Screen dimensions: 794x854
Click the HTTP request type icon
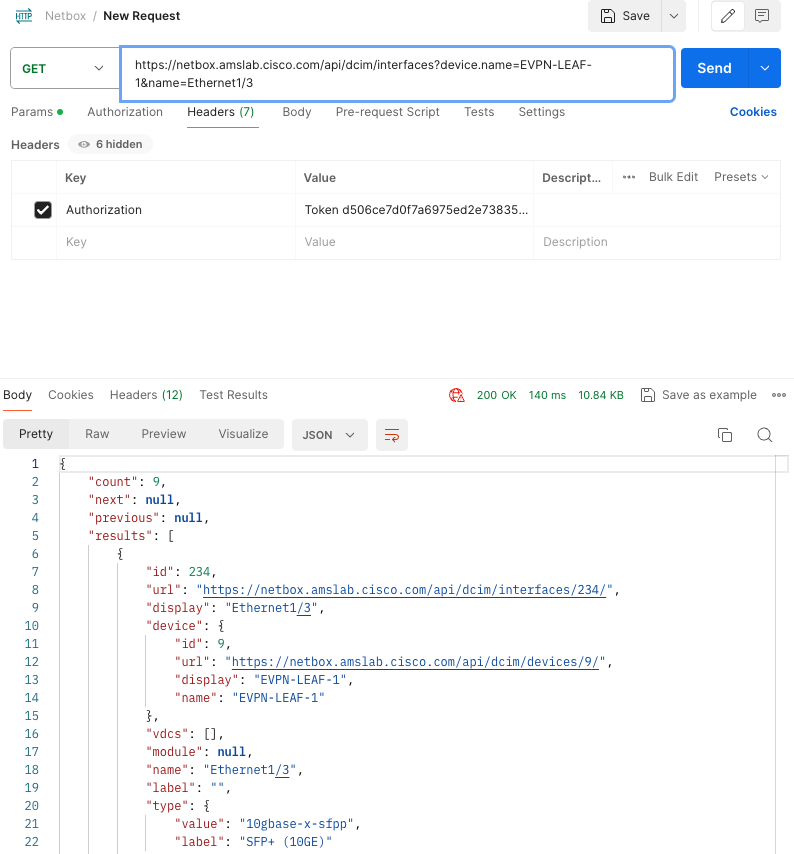coord(23,16)
